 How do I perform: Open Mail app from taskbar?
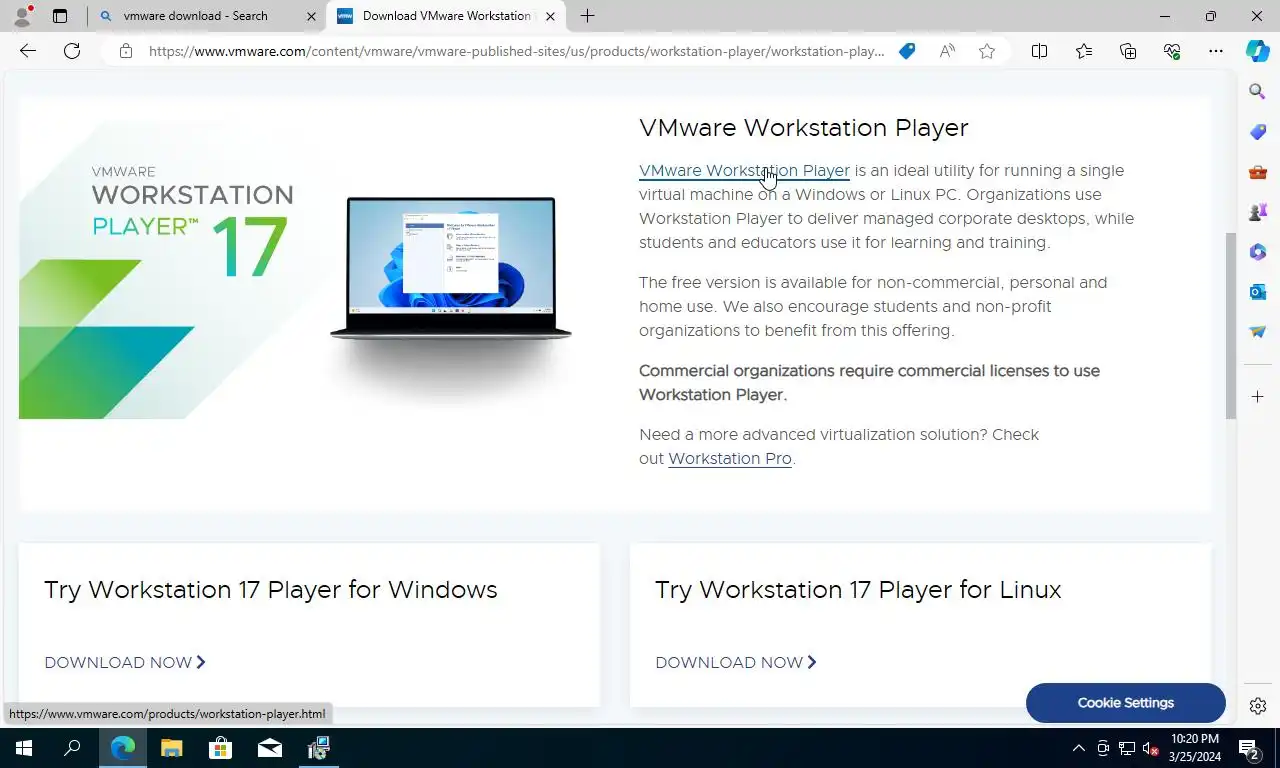(x=269, y=748)
